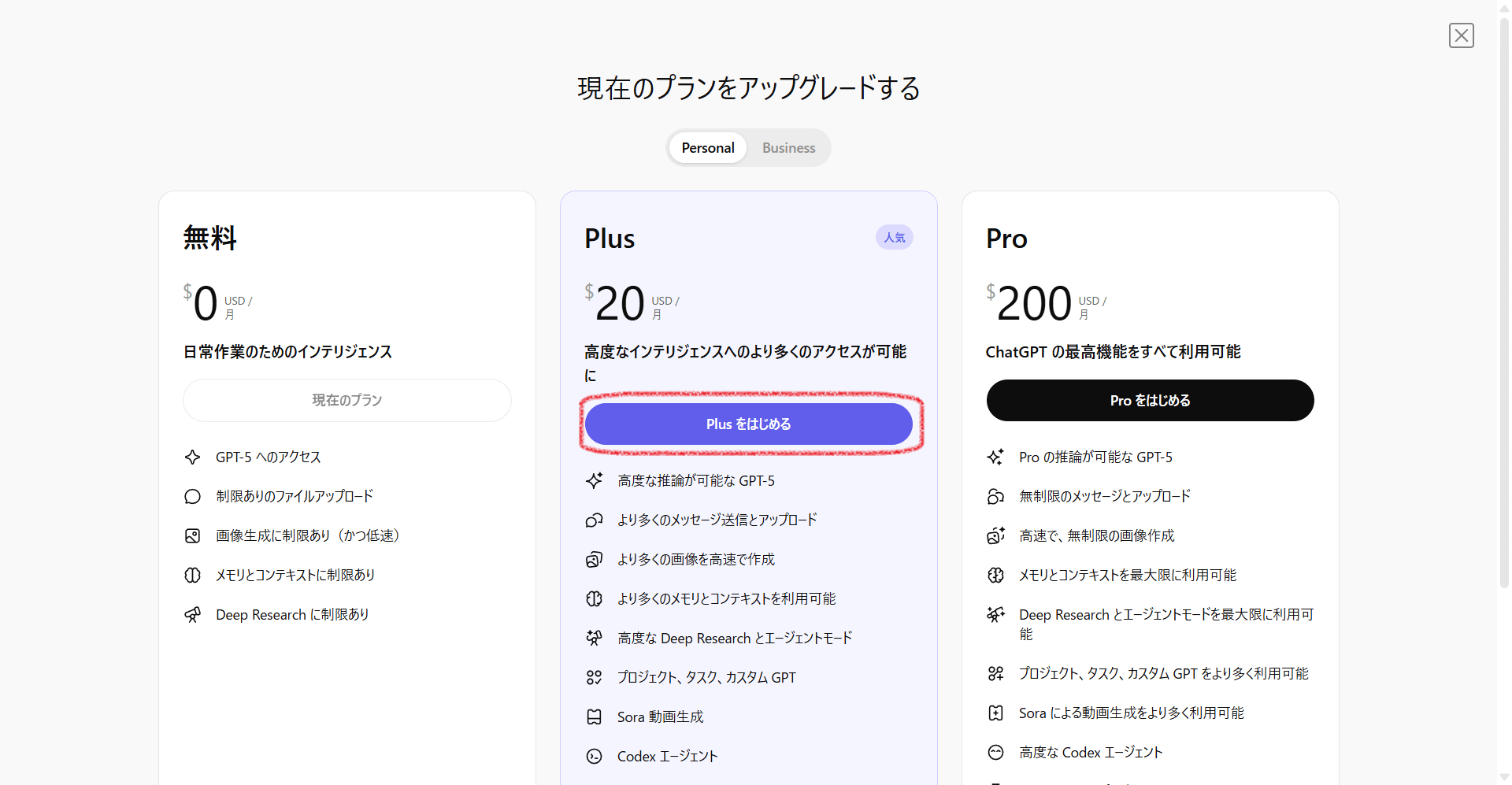Viewport: 1512px width, 785px height.
Task: Click the sparkle icon beside '高度な推論が可能な GPT-5'
Action: click(595, 481)
